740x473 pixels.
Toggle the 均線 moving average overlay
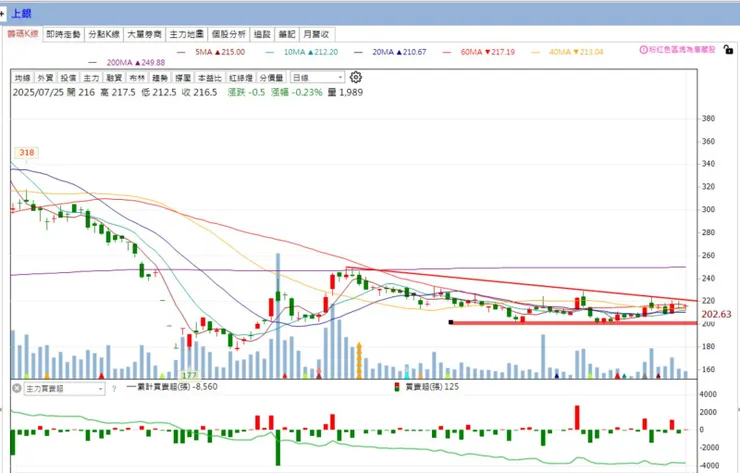click(22, 77)
